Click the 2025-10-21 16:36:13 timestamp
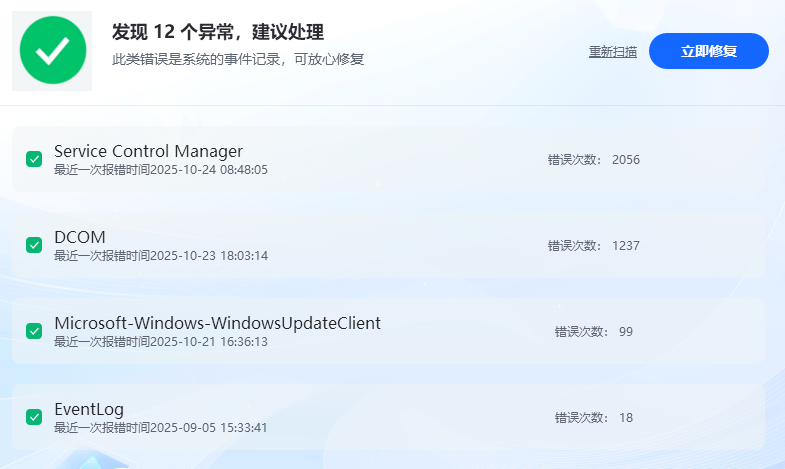The height and width of the screenshot is (469, 785). [208, 342]
